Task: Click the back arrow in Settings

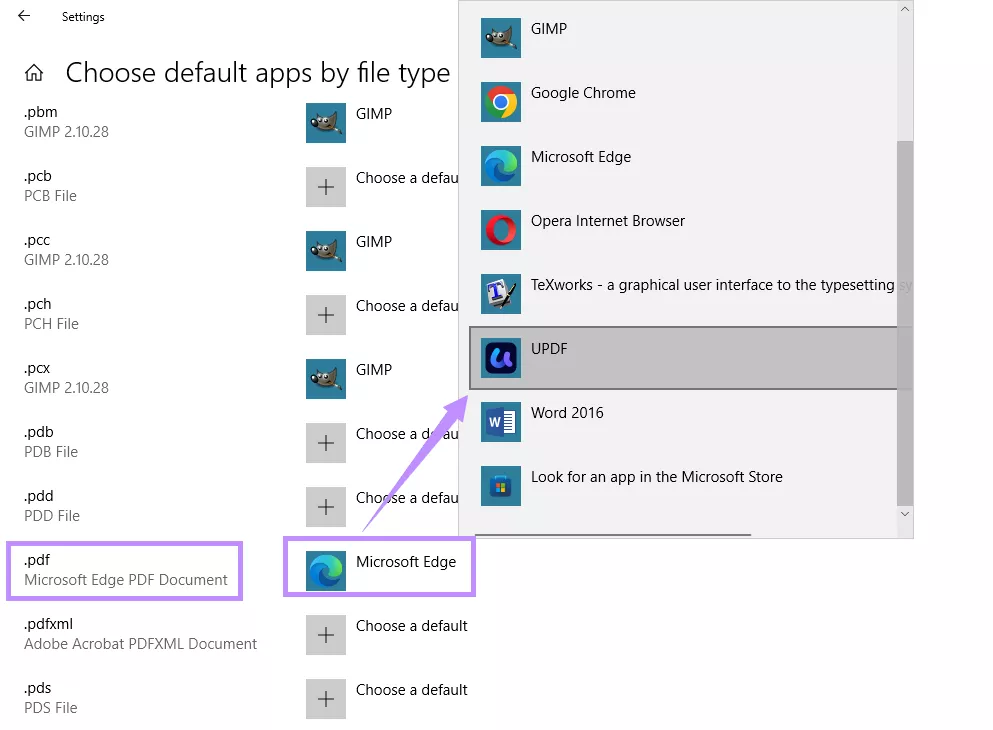Action: (22, 16)
